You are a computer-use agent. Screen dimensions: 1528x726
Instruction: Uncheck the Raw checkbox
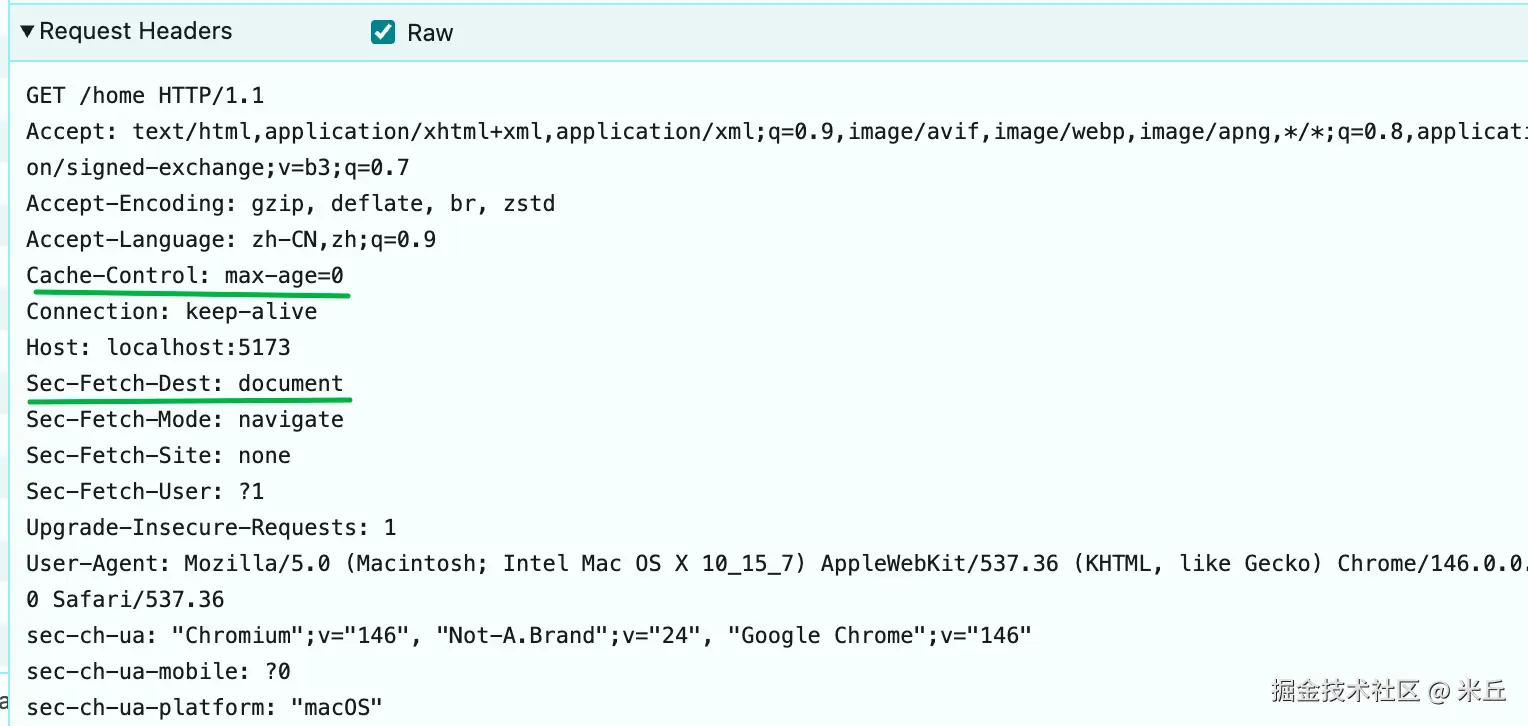(x=382, y=33)
